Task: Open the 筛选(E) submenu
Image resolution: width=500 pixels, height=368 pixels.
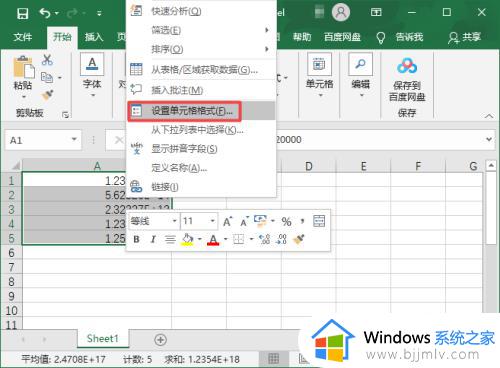Action: tap(201, 30)
